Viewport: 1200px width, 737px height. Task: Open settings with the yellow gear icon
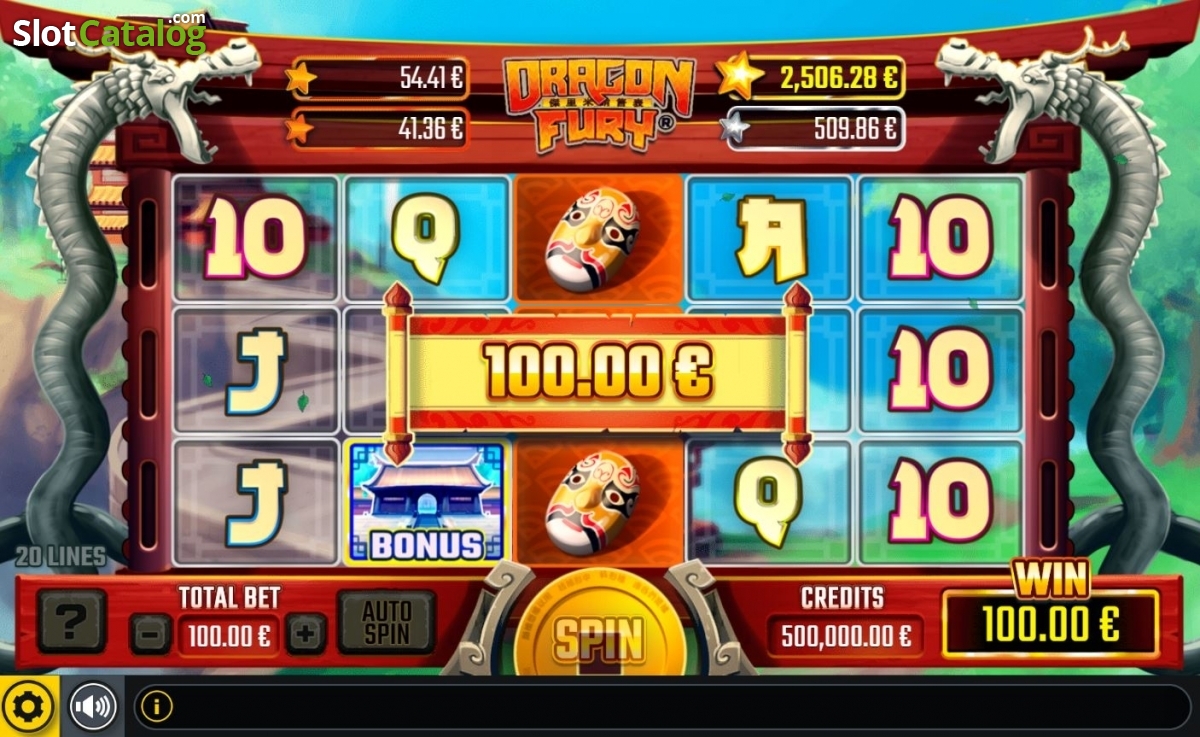pyautogui.click(x=29, y=707)
